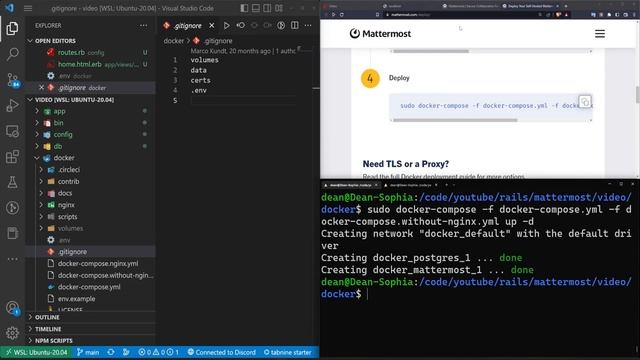Open Customize Layout icon in title bar

(279, 8)
